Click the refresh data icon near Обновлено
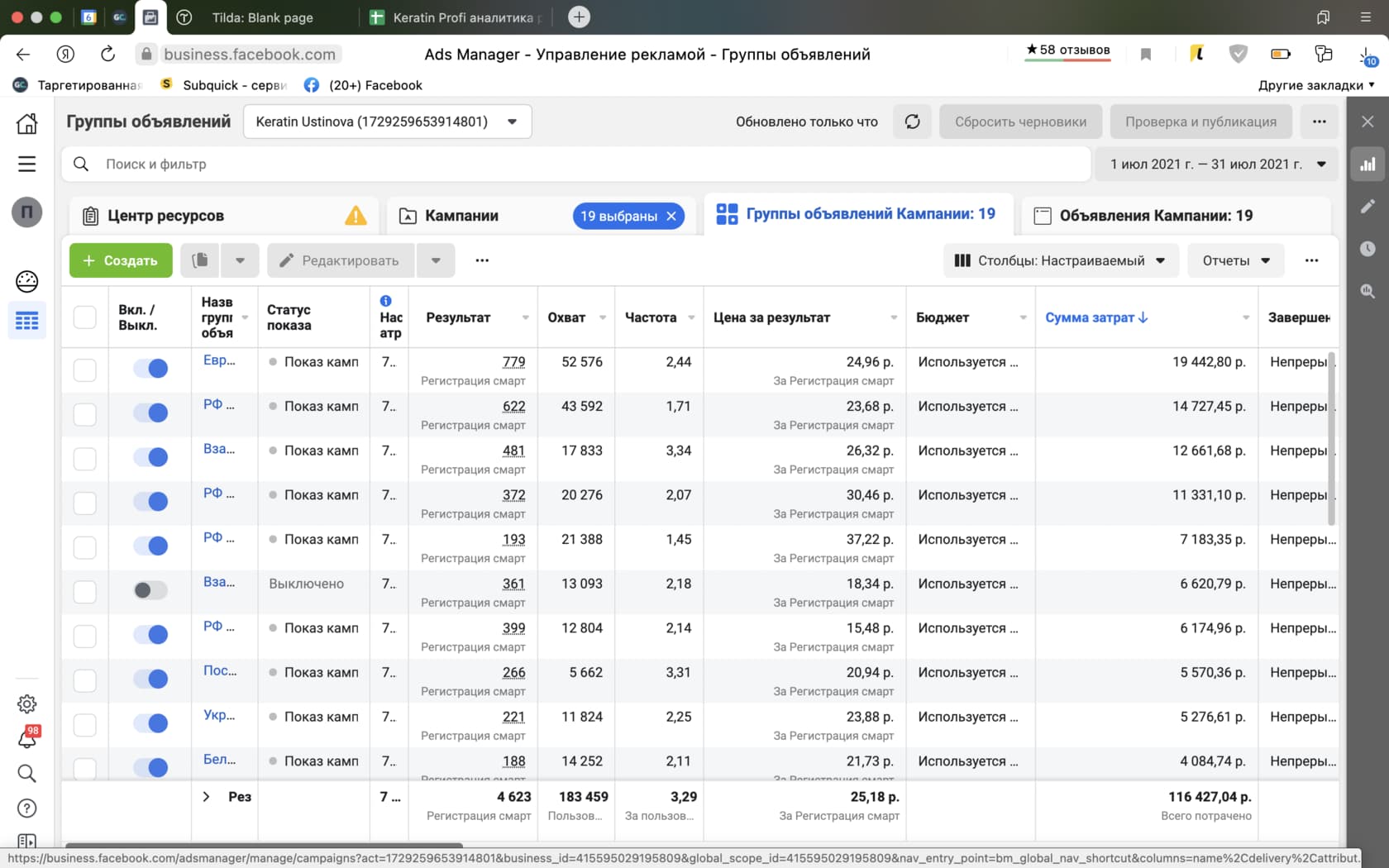1389x868 pixels. coord(912,122)
